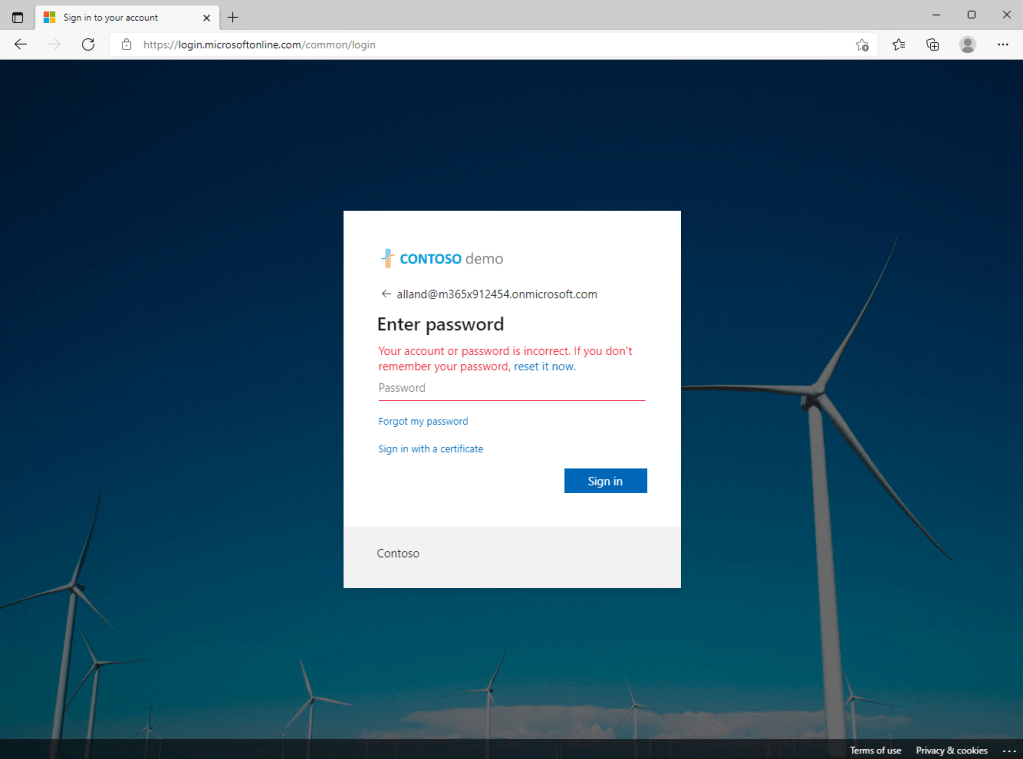Open the Favorites list icon

pyautogui.click(x=899, y=44)
